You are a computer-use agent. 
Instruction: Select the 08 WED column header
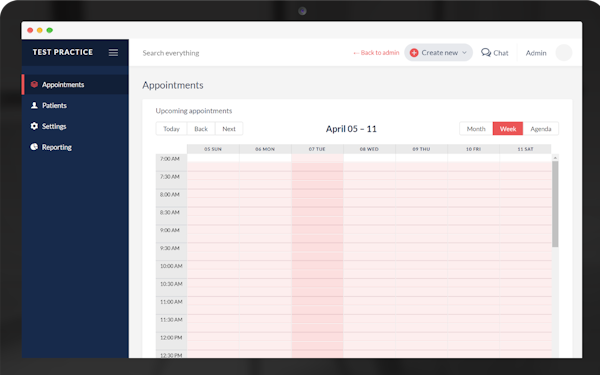369,149
